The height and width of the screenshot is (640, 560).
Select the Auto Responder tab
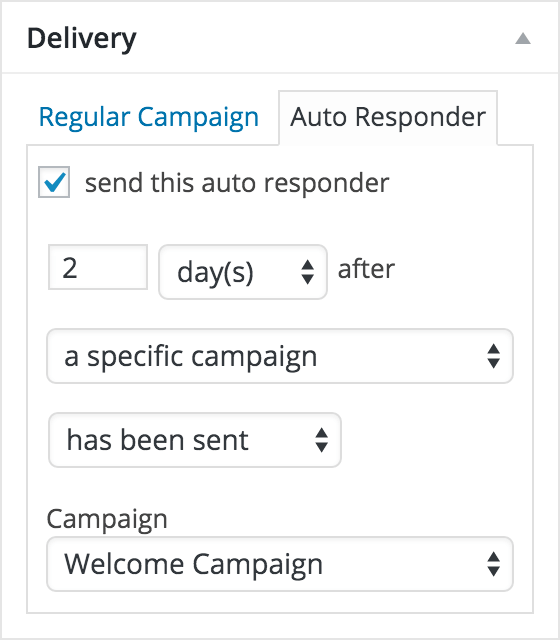(x=388, y=118)
